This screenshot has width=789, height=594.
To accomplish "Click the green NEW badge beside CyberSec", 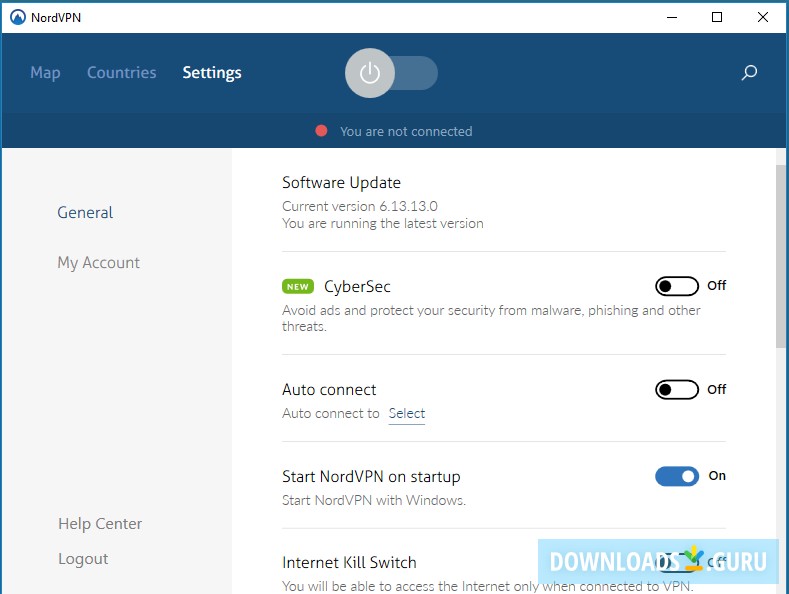I will [298, 286].
